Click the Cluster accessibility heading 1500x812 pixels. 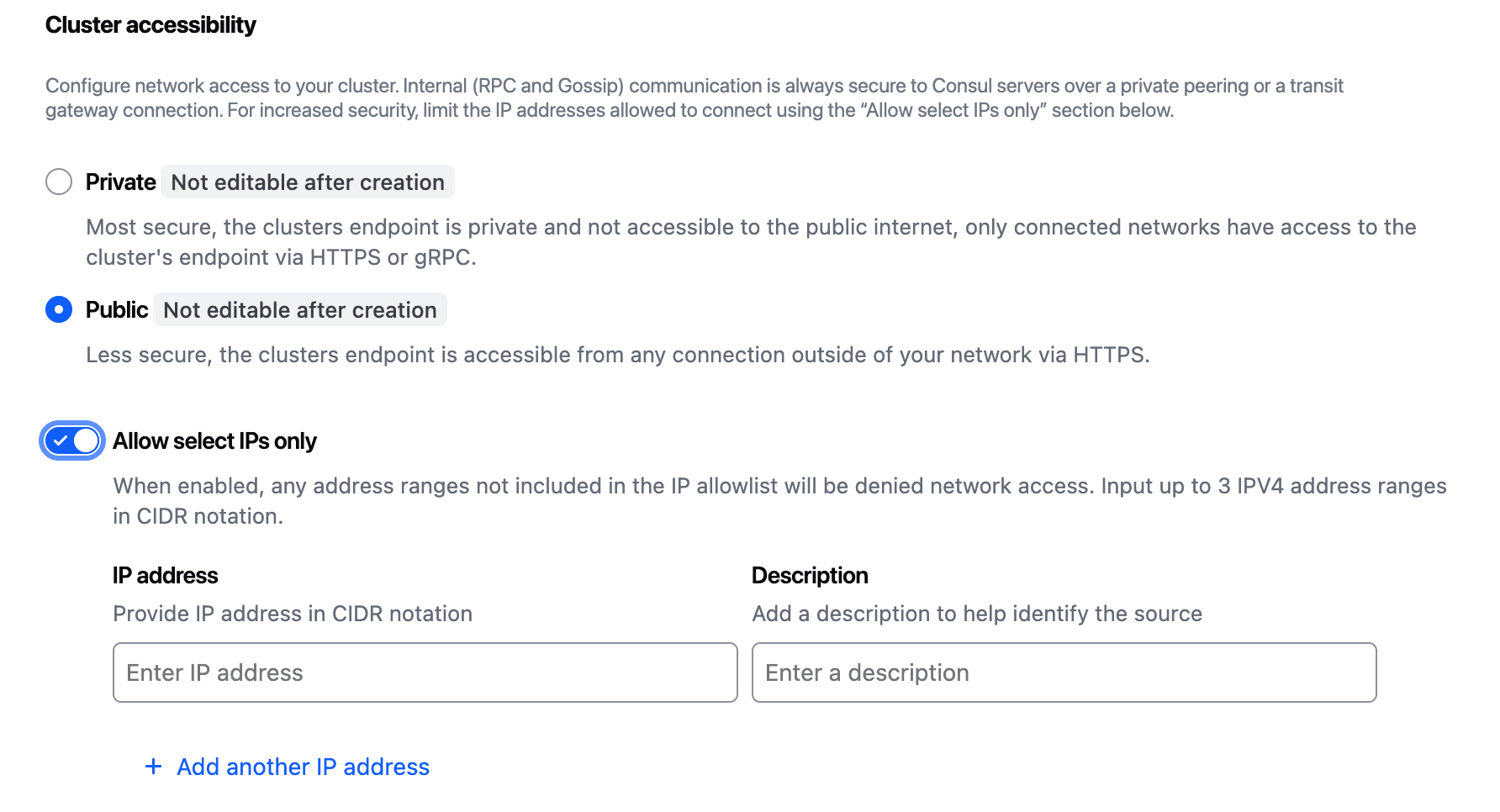[x=151, y=25]
